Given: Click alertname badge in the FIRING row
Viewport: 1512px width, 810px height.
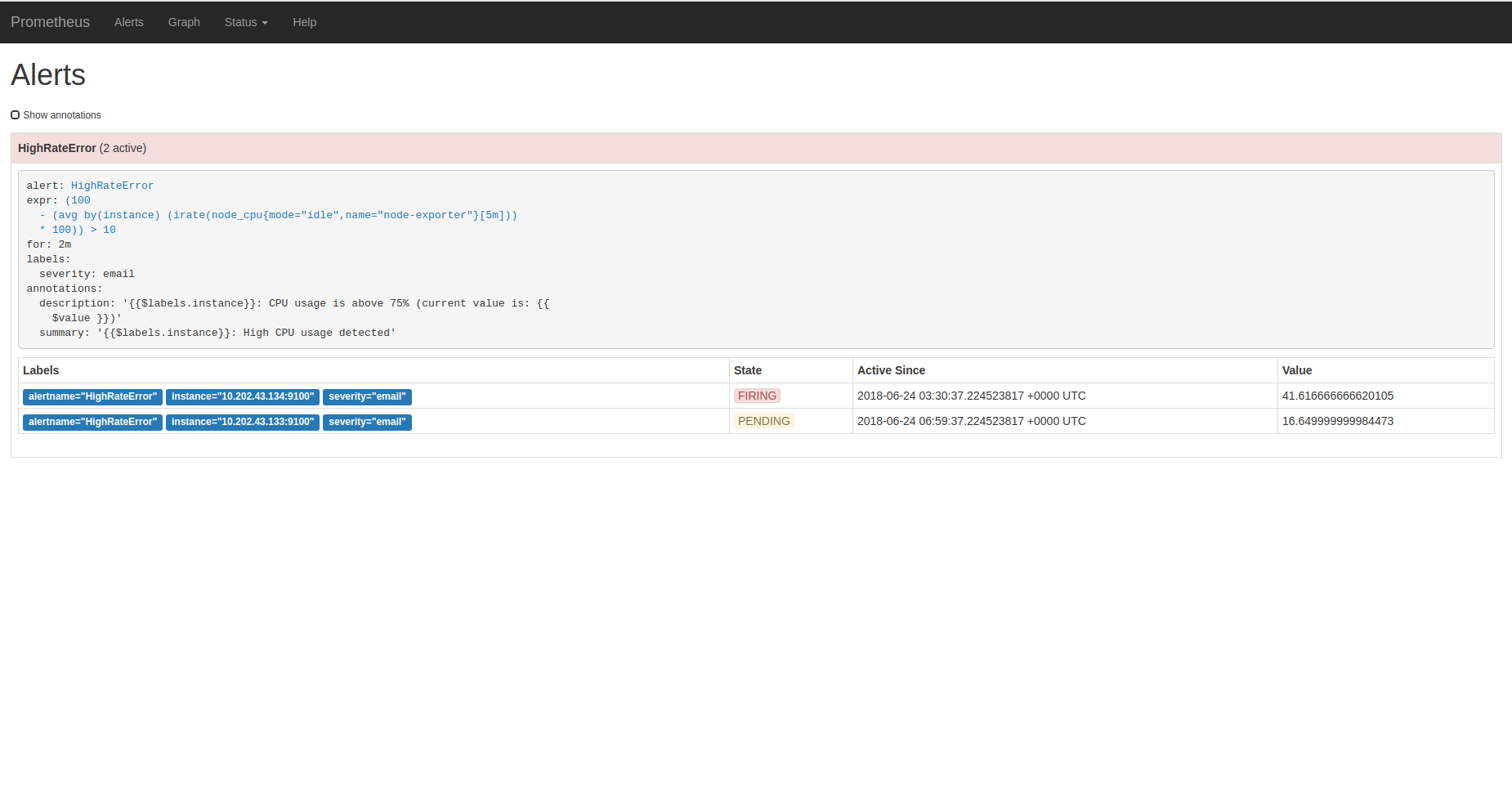Looking at the screenshot, I should 92,396.
